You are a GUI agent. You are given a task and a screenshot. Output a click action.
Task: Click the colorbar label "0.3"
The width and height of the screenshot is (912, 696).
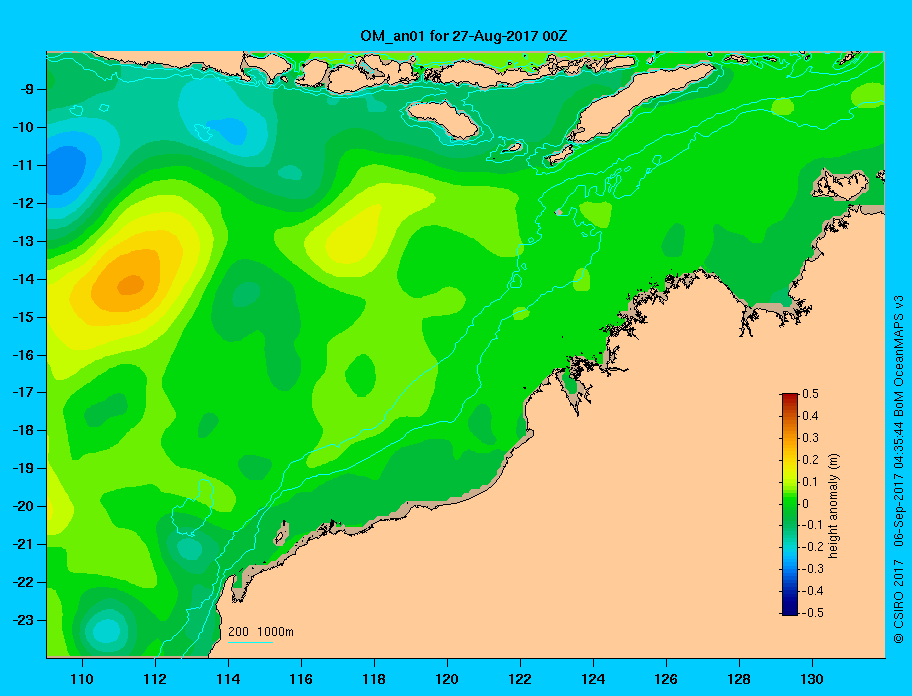[x=810, y=438]
